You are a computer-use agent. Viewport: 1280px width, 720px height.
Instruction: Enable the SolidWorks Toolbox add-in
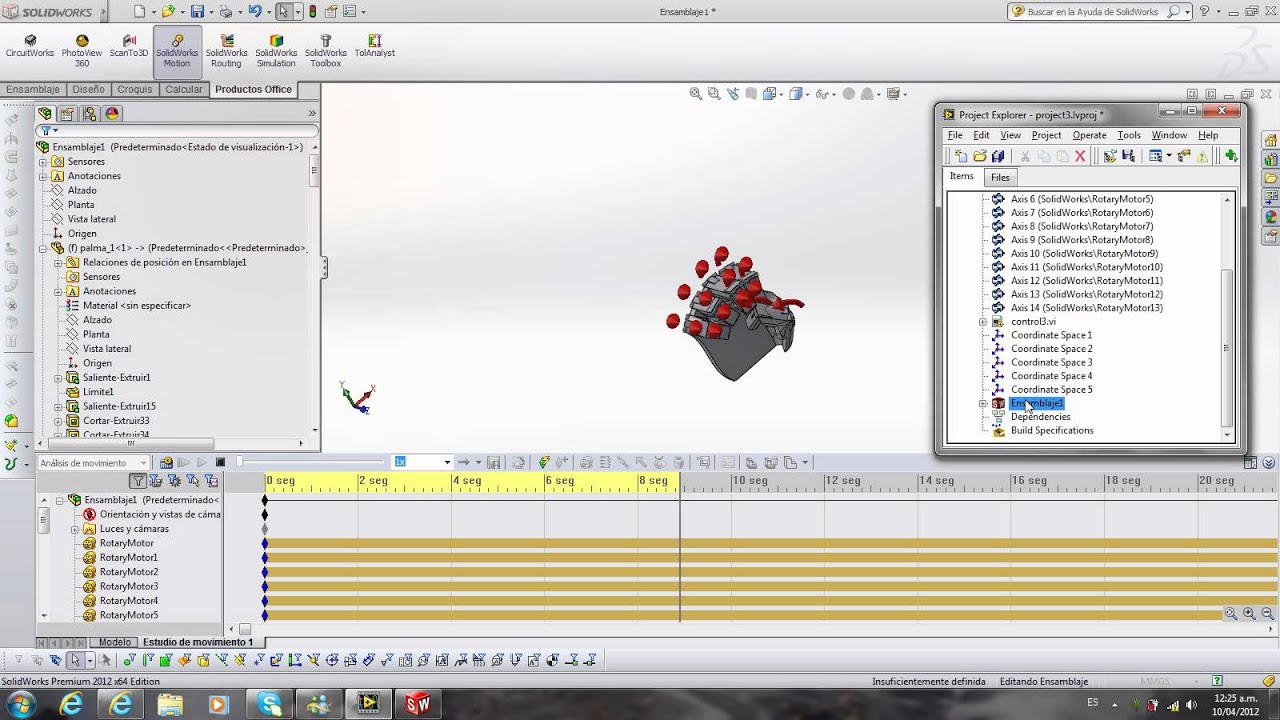pyautogui.click(x=326, y=51)
